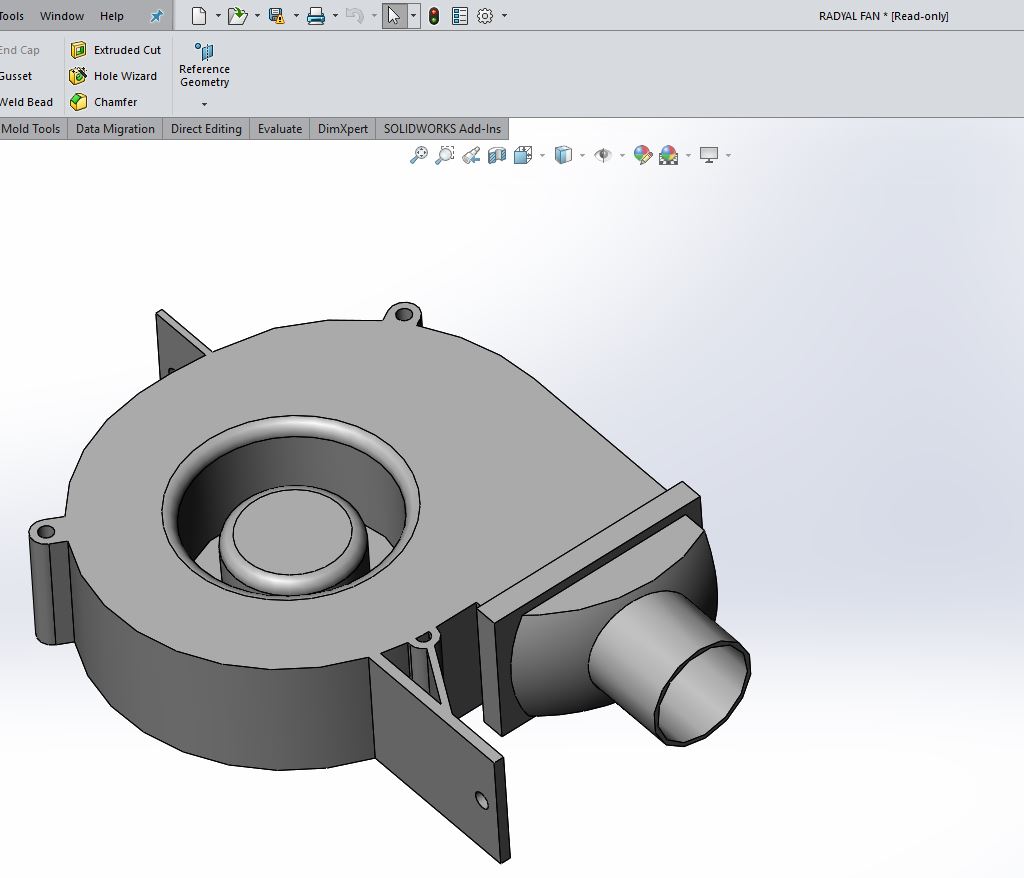Expand the View Orientation dropdown arrow
Screen dimensions: 1024x878
[x=543, y=155]
